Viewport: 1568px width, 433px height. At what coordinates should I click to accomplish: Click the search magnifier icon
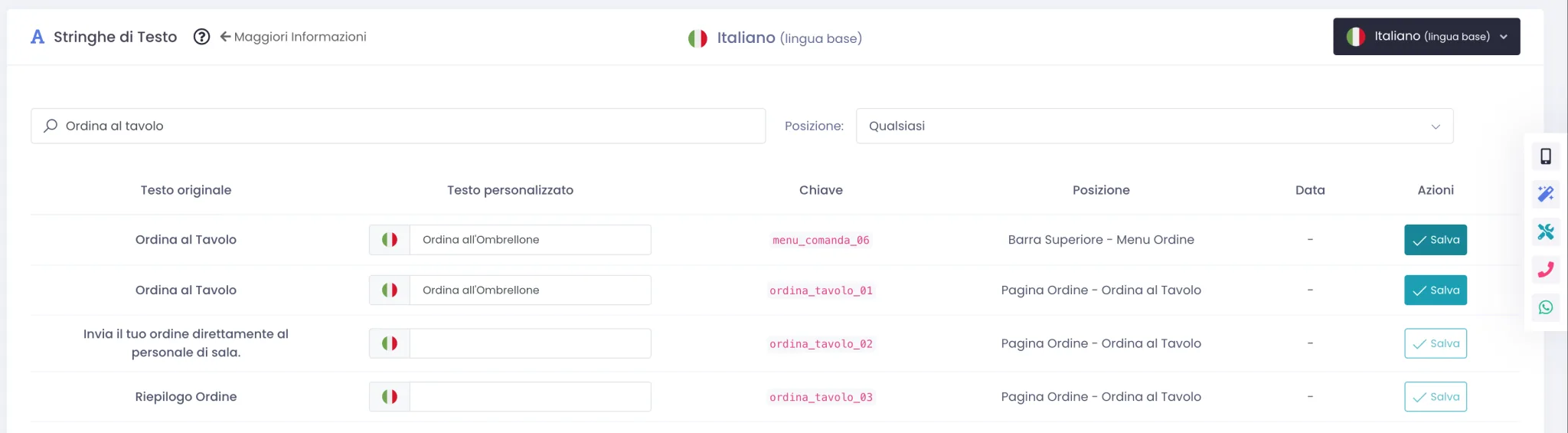51,126
